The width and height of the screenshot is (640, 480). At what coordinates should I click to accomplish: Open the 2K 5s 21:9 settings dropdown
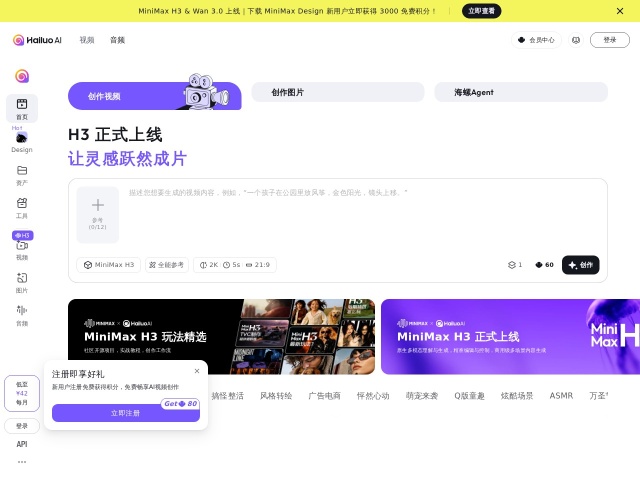click(235, 265)
